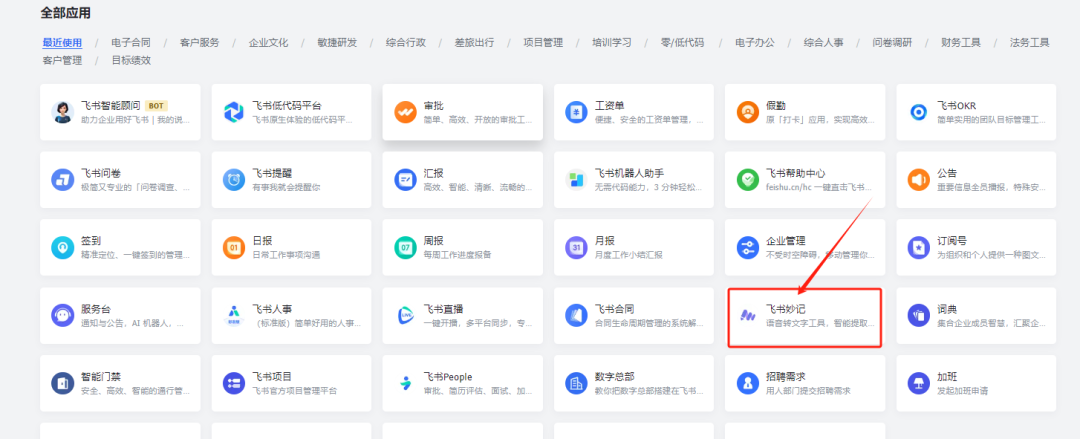Click the 飞书智能顾问 app name
This screenshot has width=1080, height=439.
click(x=110, y=105)
